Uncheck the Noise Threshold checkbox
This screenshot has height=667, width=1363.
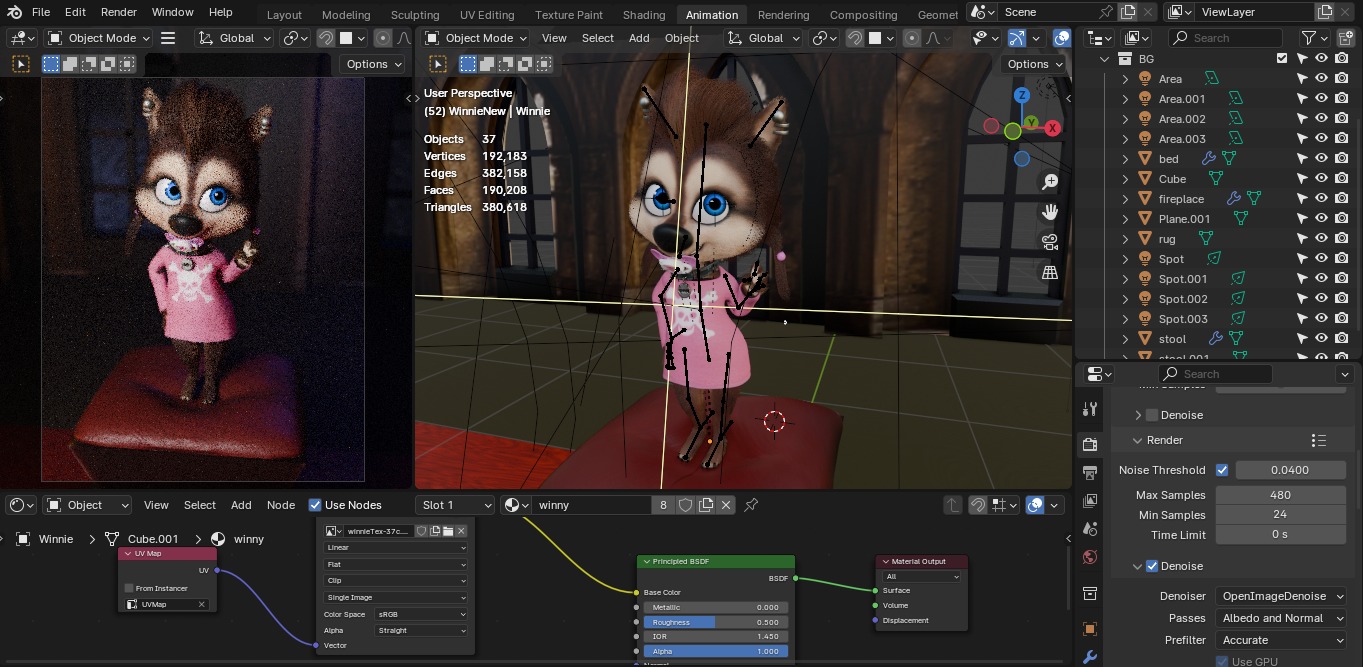pyautogui.click(x=1222, y=470)
